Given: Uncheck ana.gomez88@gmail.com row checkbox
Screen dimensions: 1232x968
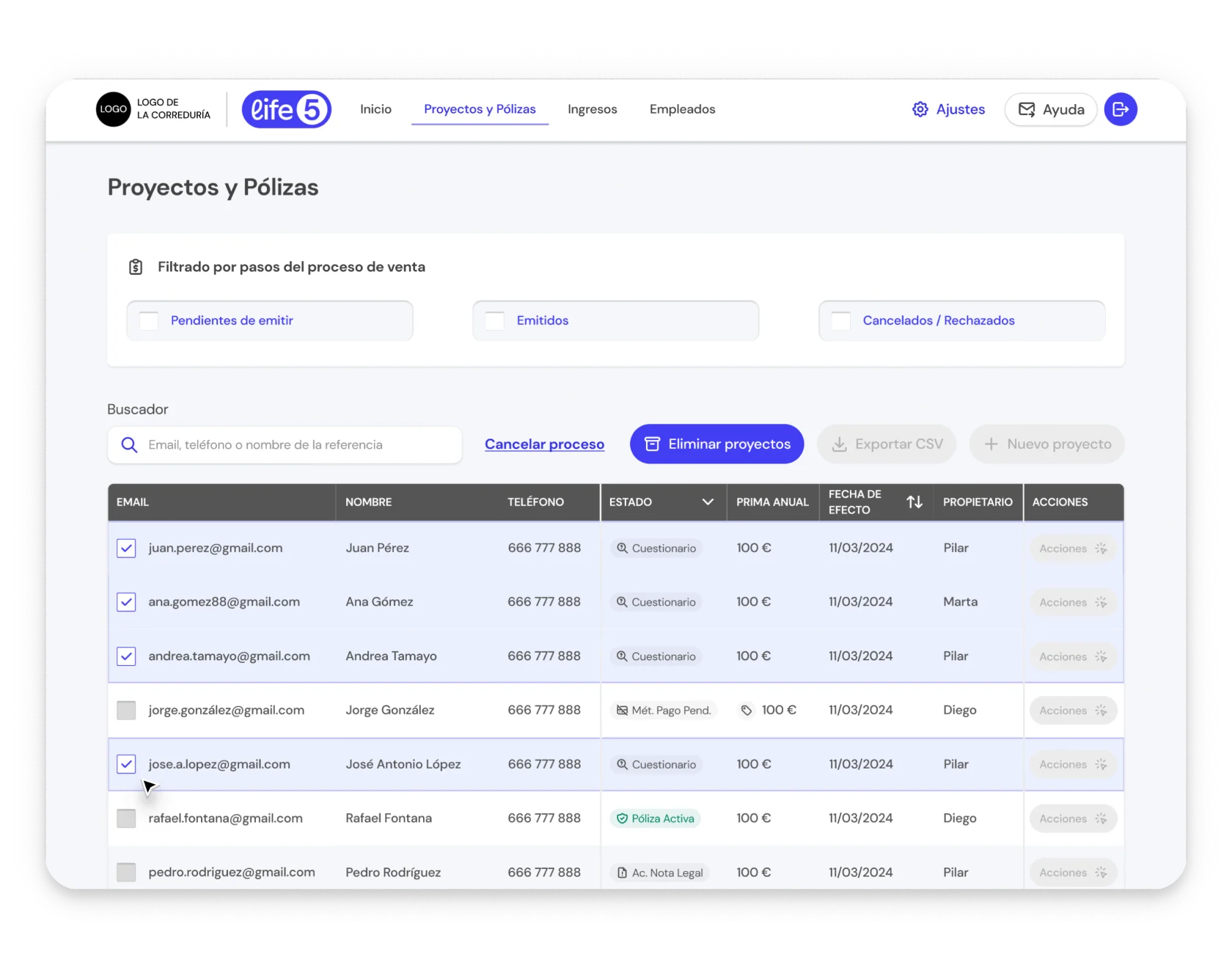Looking at the screenshot, I should (126, 602).
